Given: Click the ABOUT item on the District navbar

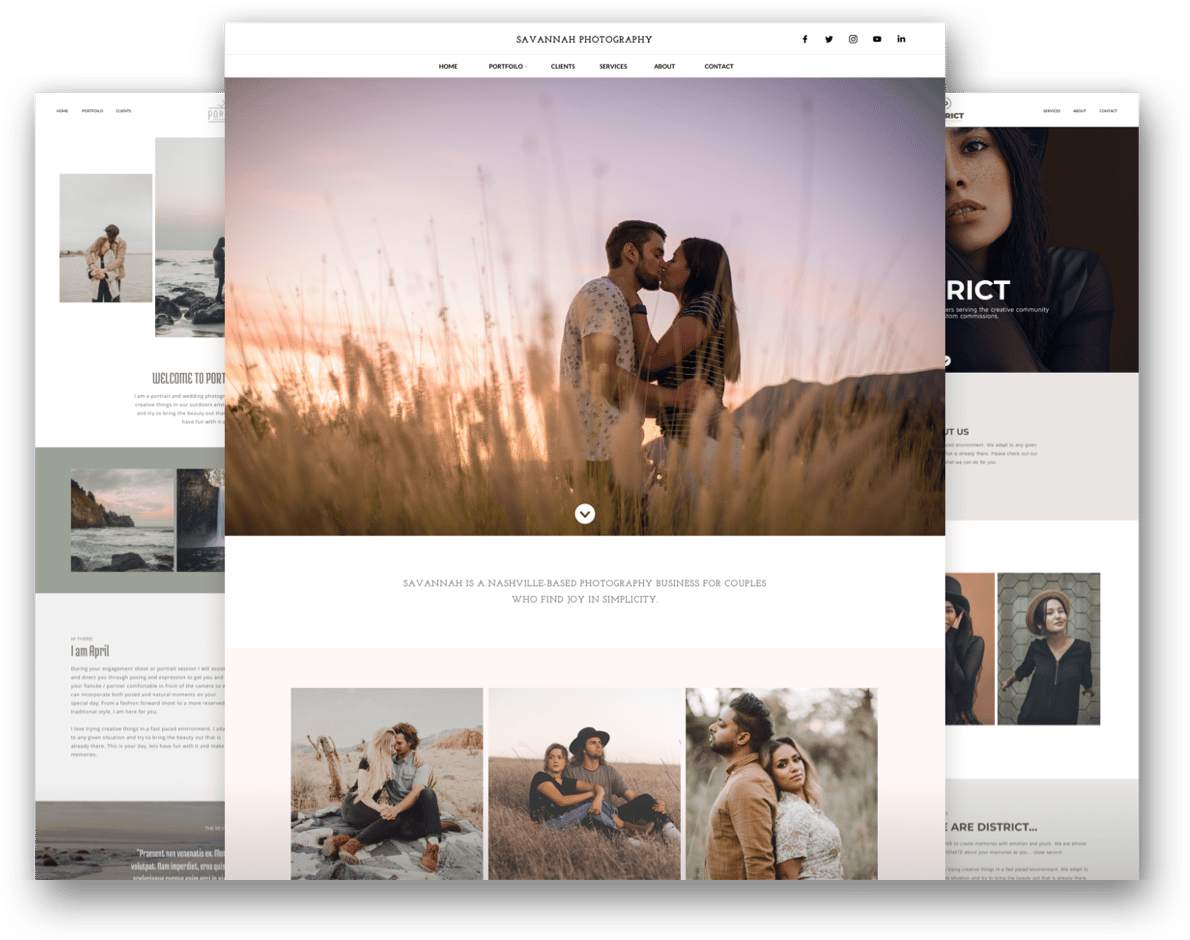Looking at the screenshot, I should tap(1079, 111).
